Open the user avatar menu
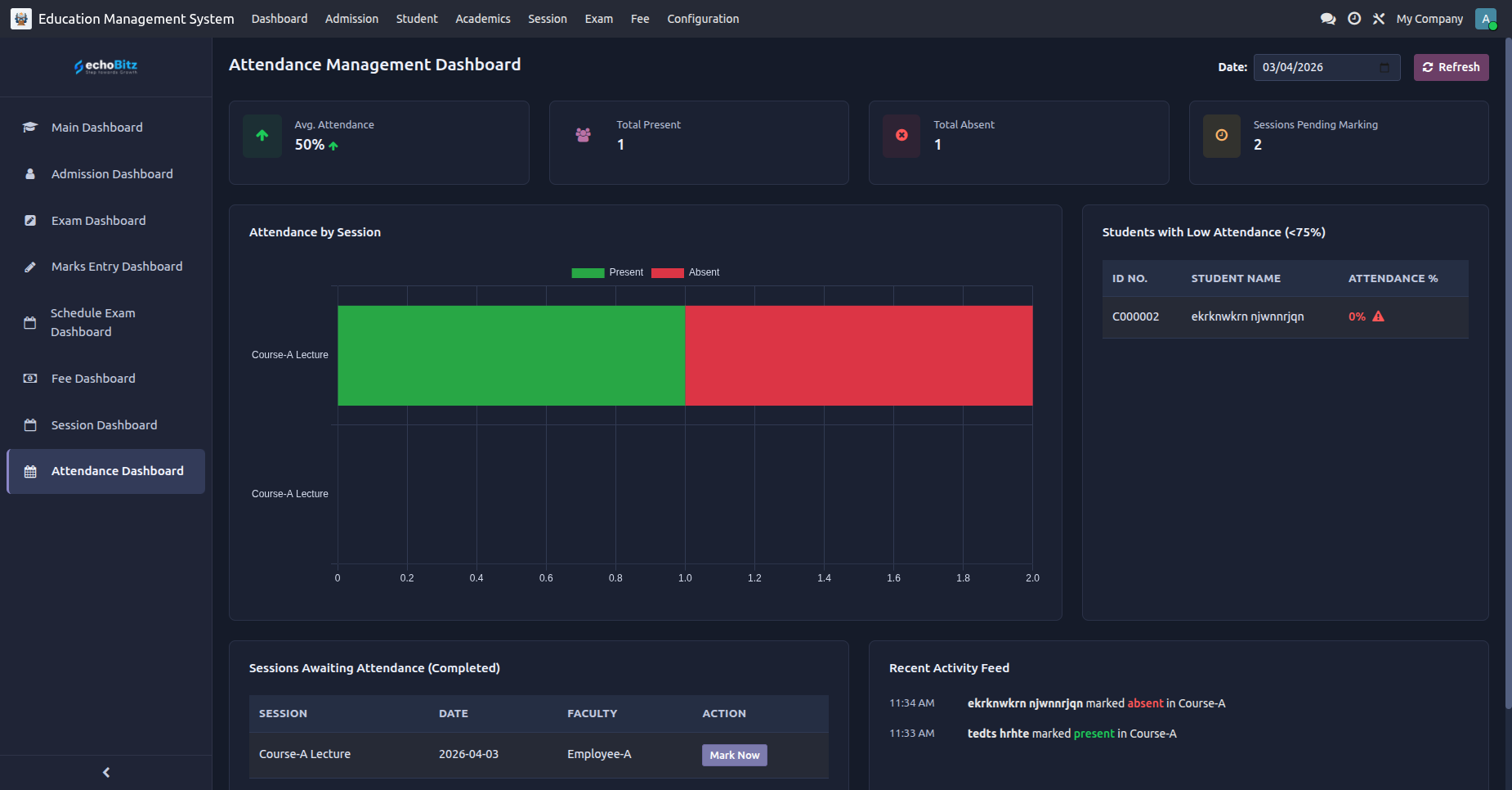Image resolution: width=1512 pixels, height=790 pixels. click(1486, 19)
